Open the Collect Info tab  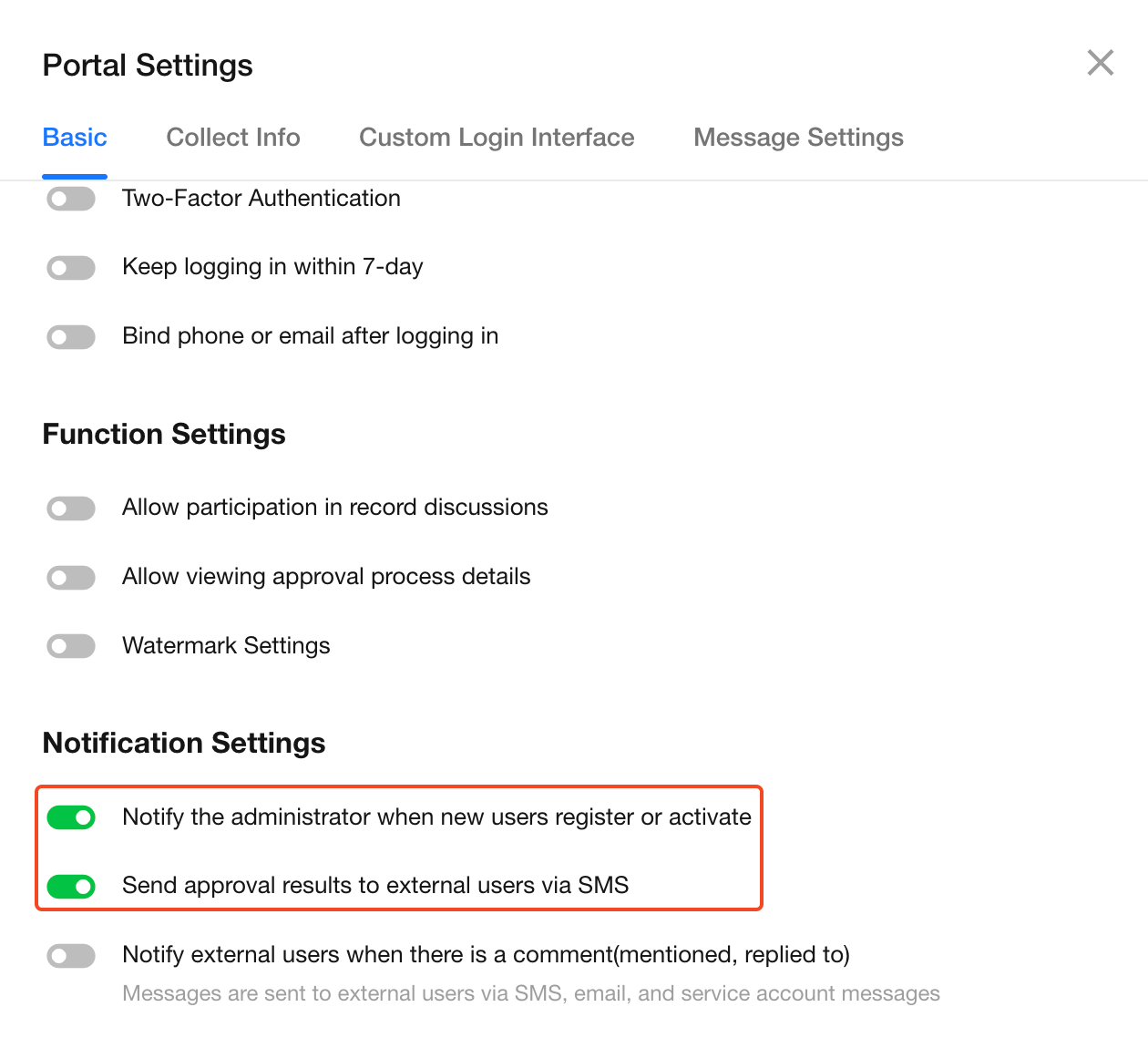(x=233, y=138)
